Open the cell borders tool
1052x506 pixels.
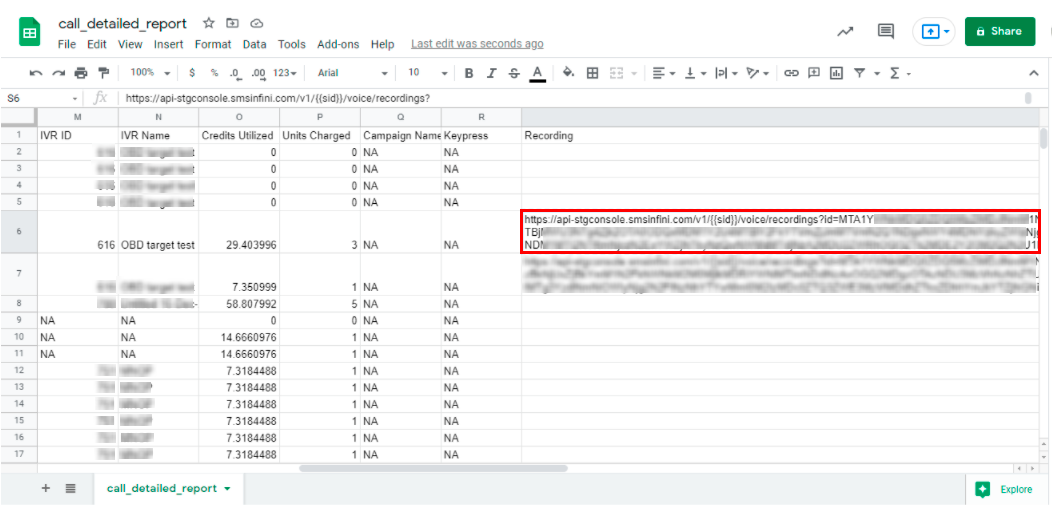(592, 72)
